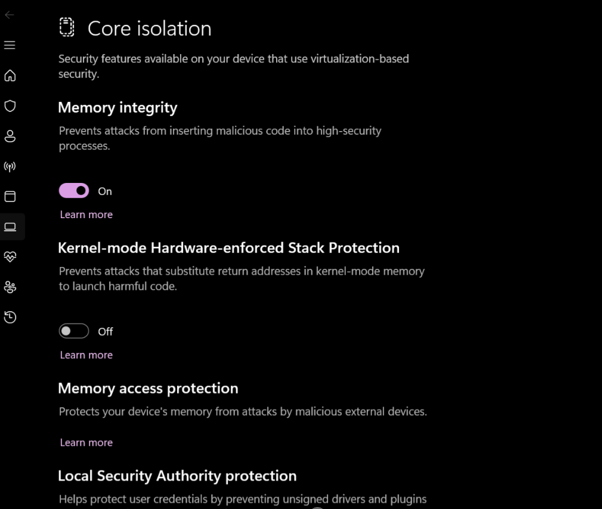Click the Core isolation chip icon
This screenshot has width=602, height=509.
tap(67, 27)
